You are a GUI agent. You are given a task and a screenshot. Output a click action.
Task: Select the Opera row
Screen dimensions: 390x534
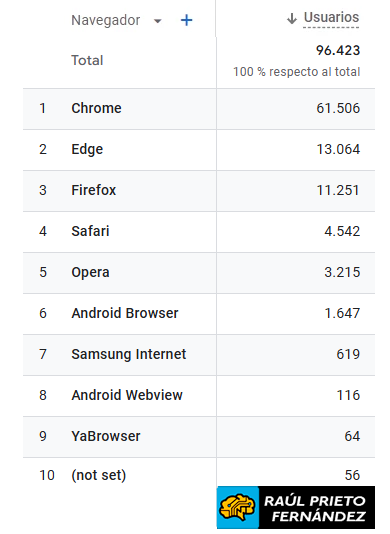pyautogui.click(x=199, y=273)
